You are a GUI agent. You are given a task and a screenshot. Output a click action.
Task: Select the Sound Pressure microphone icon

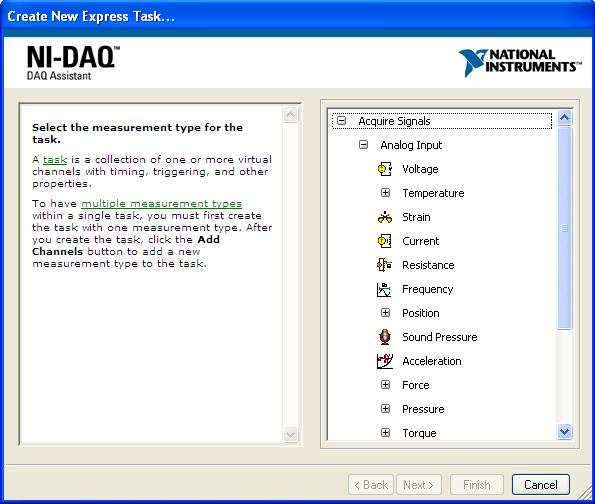(385, 337)
